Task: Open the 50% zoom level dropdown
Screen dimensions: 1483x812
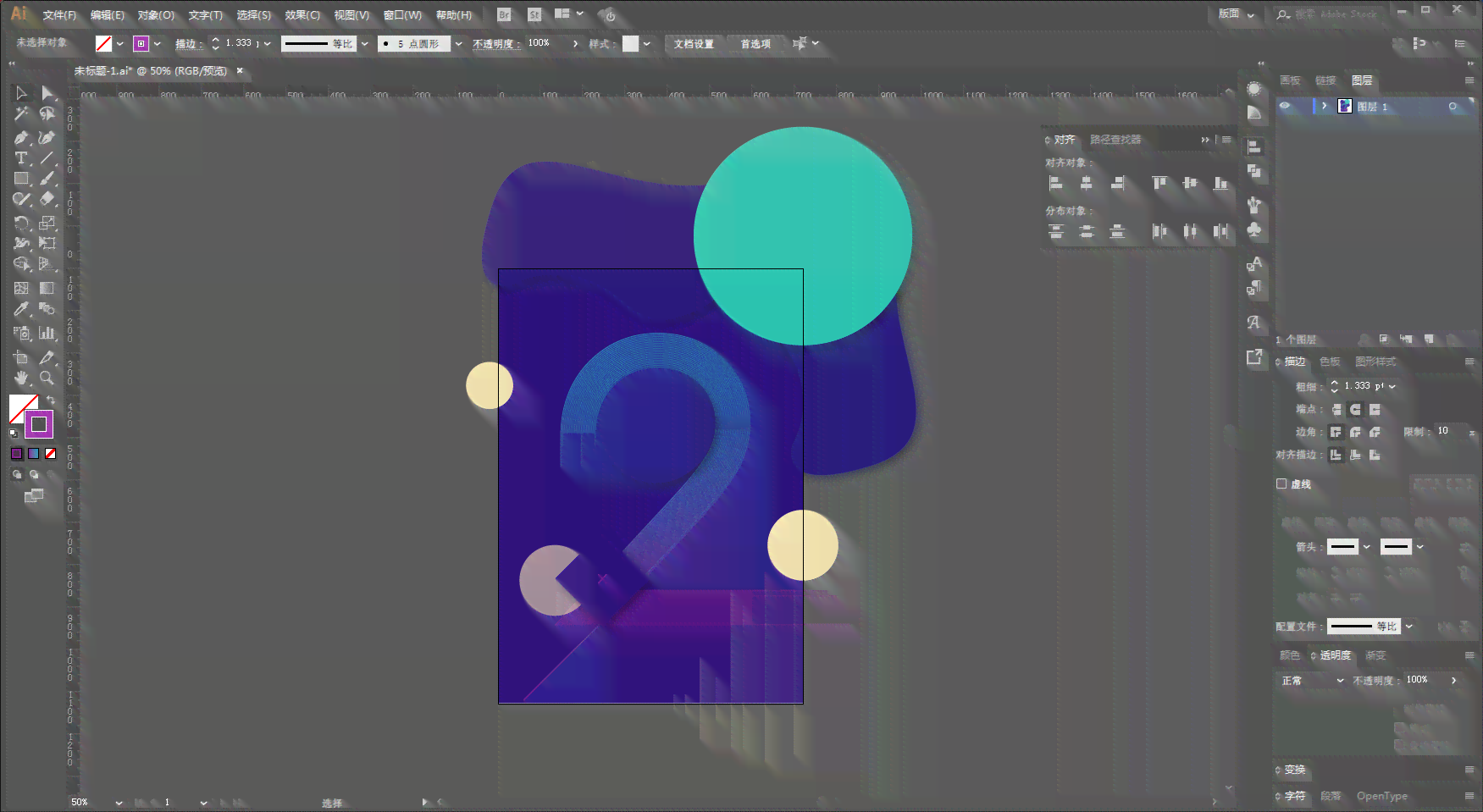Action: tap(119, 802)
